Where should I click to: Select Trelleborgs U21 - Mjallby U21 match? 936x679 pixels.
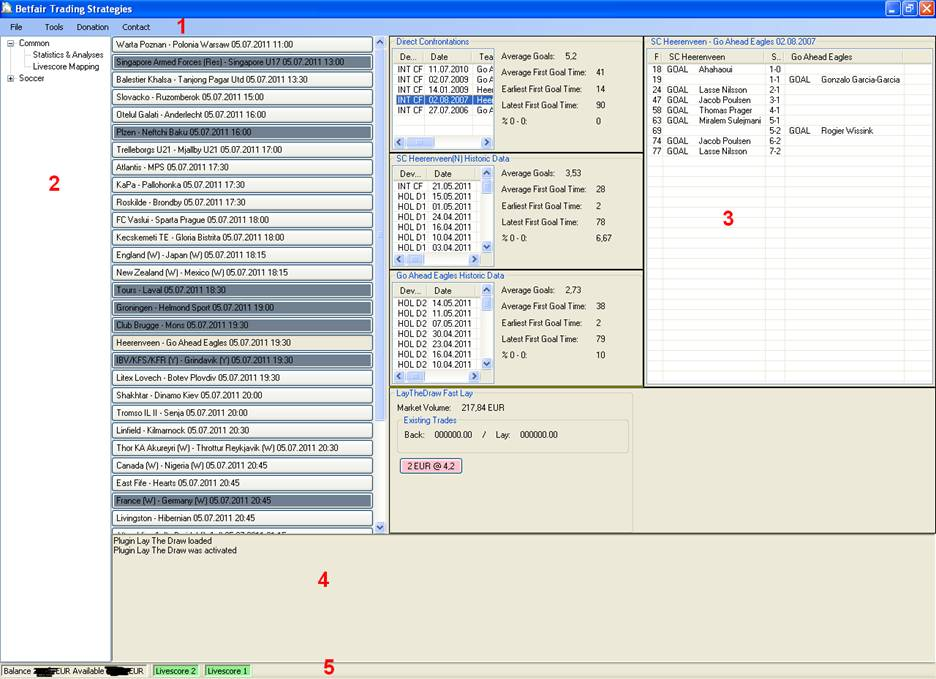(242, 150)
